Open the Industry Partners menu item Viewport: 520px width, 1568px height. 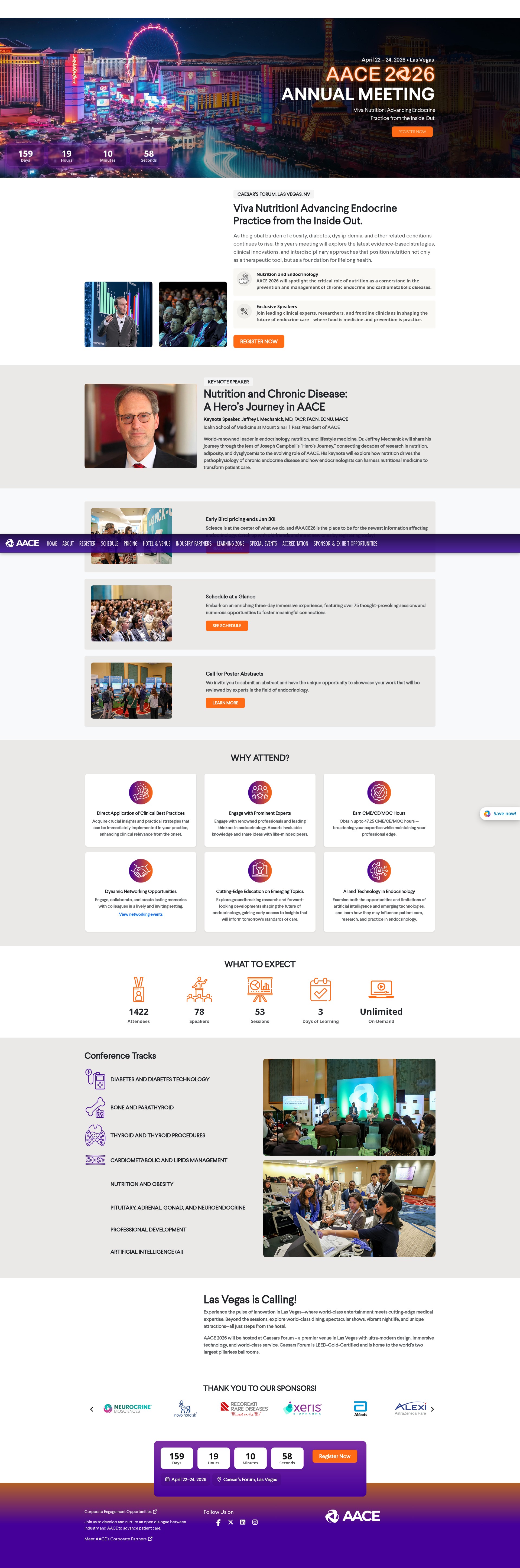[x=194, y=544]
